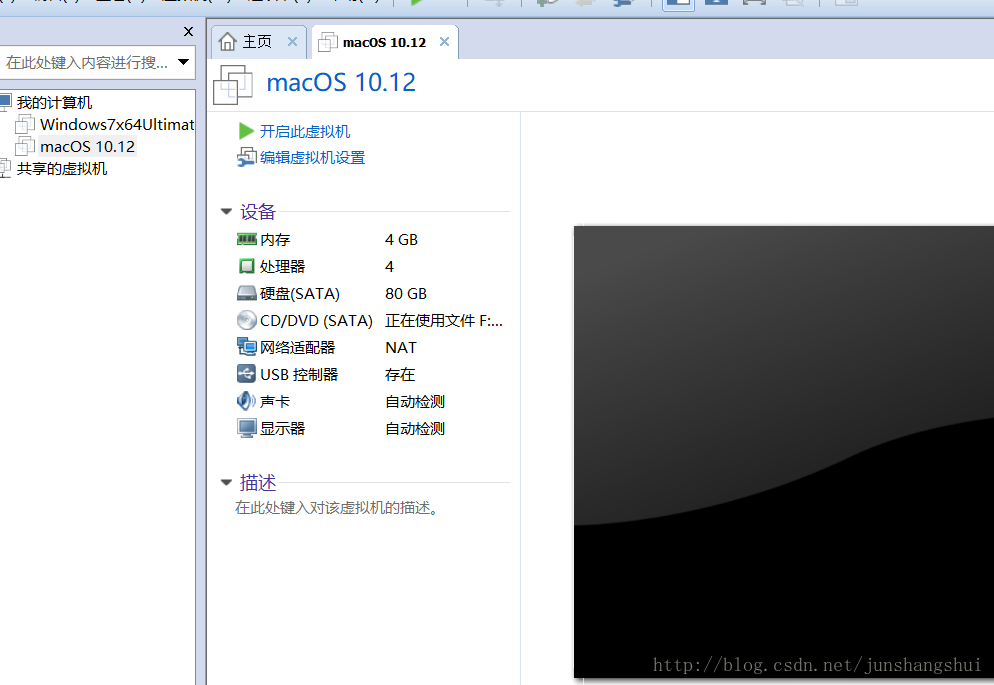
Task: Click the shared VMs icon beside 共享的虚拟机
Action: coord(6,169)
